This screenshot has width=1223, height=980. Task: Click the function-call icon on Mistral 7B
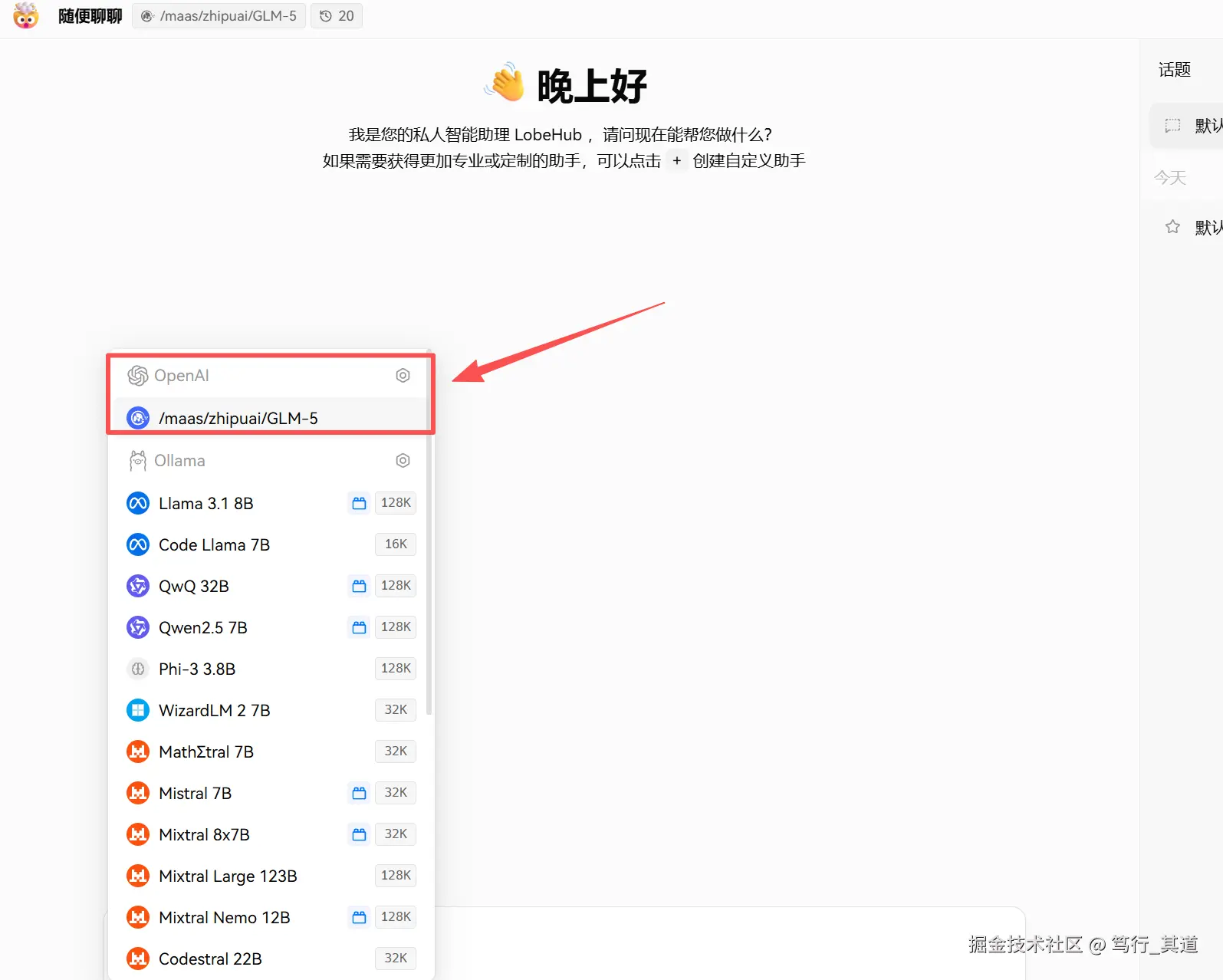359,793
